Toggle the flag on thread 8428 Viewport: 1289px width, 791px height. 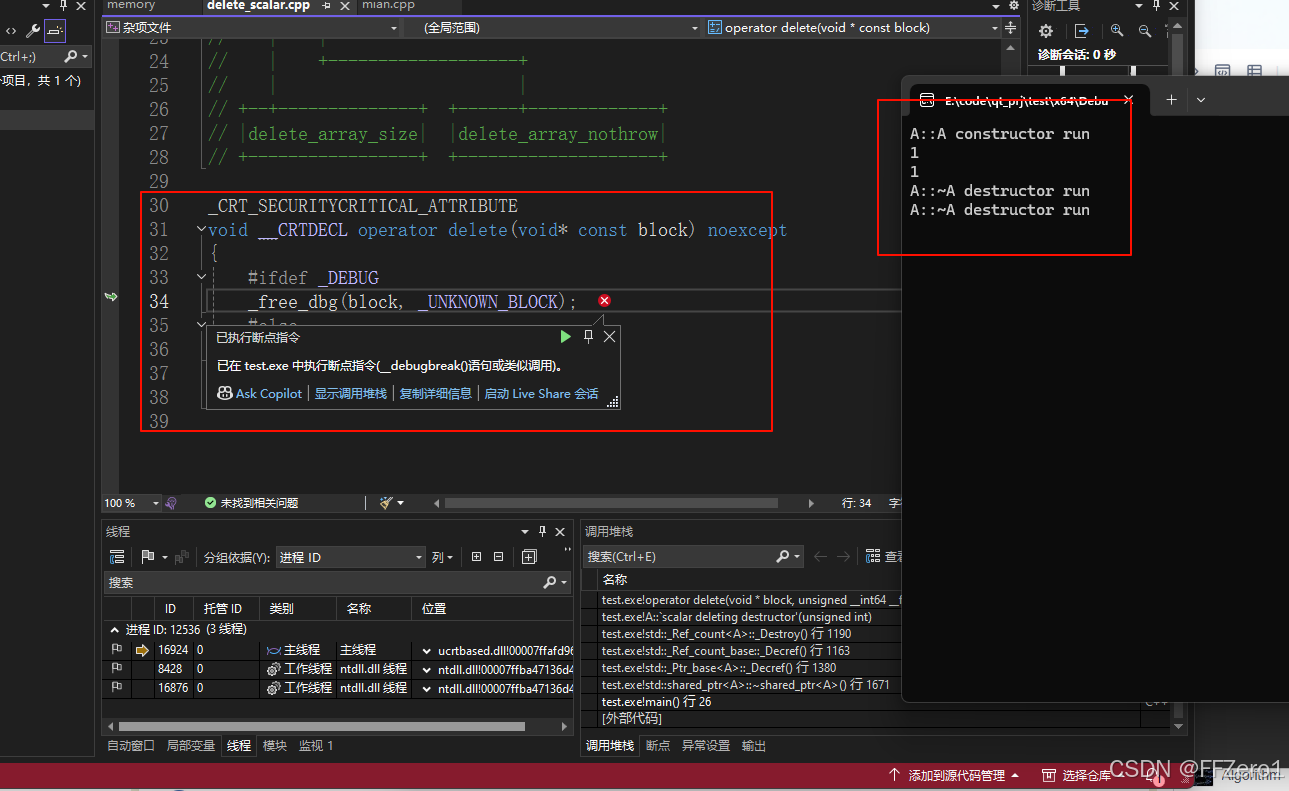117,669
